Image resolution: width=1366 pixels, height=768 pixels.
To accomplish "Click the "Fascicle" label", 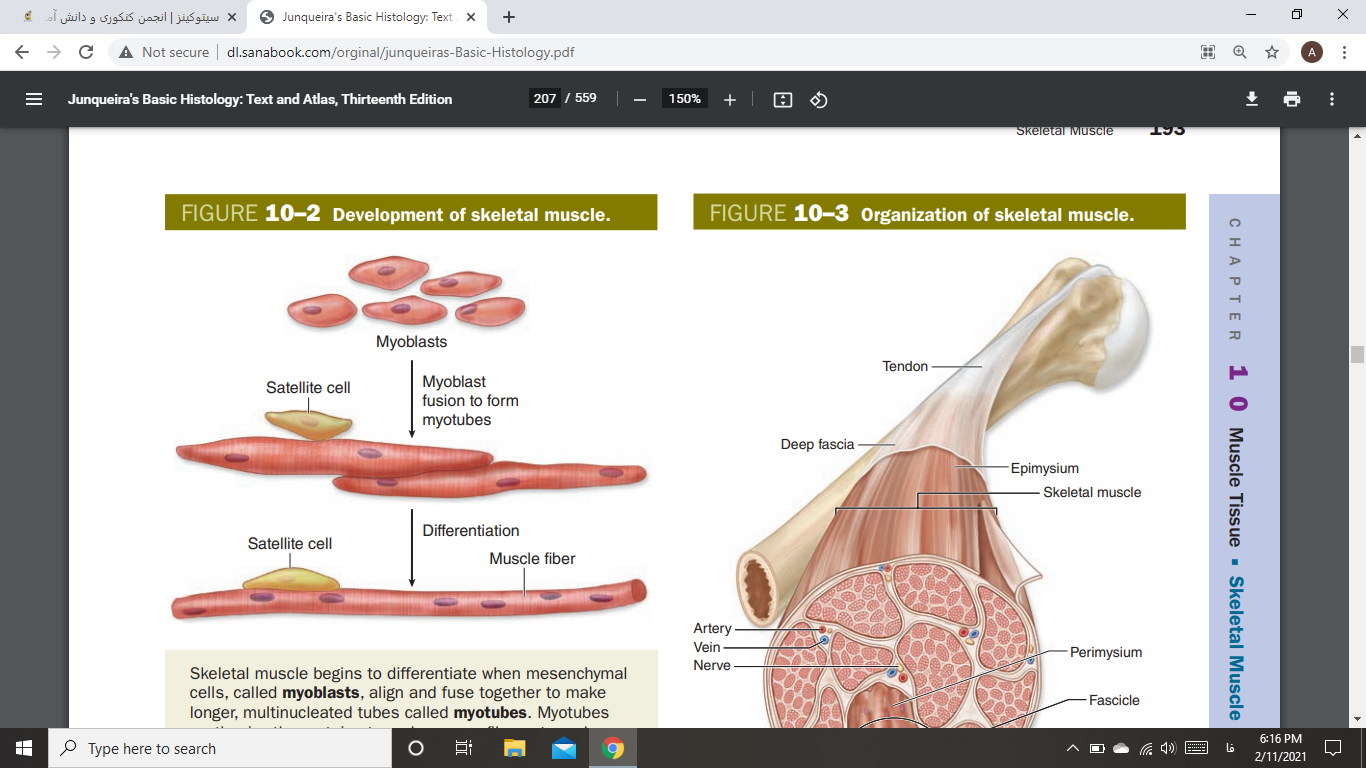I will (1114, 700).
